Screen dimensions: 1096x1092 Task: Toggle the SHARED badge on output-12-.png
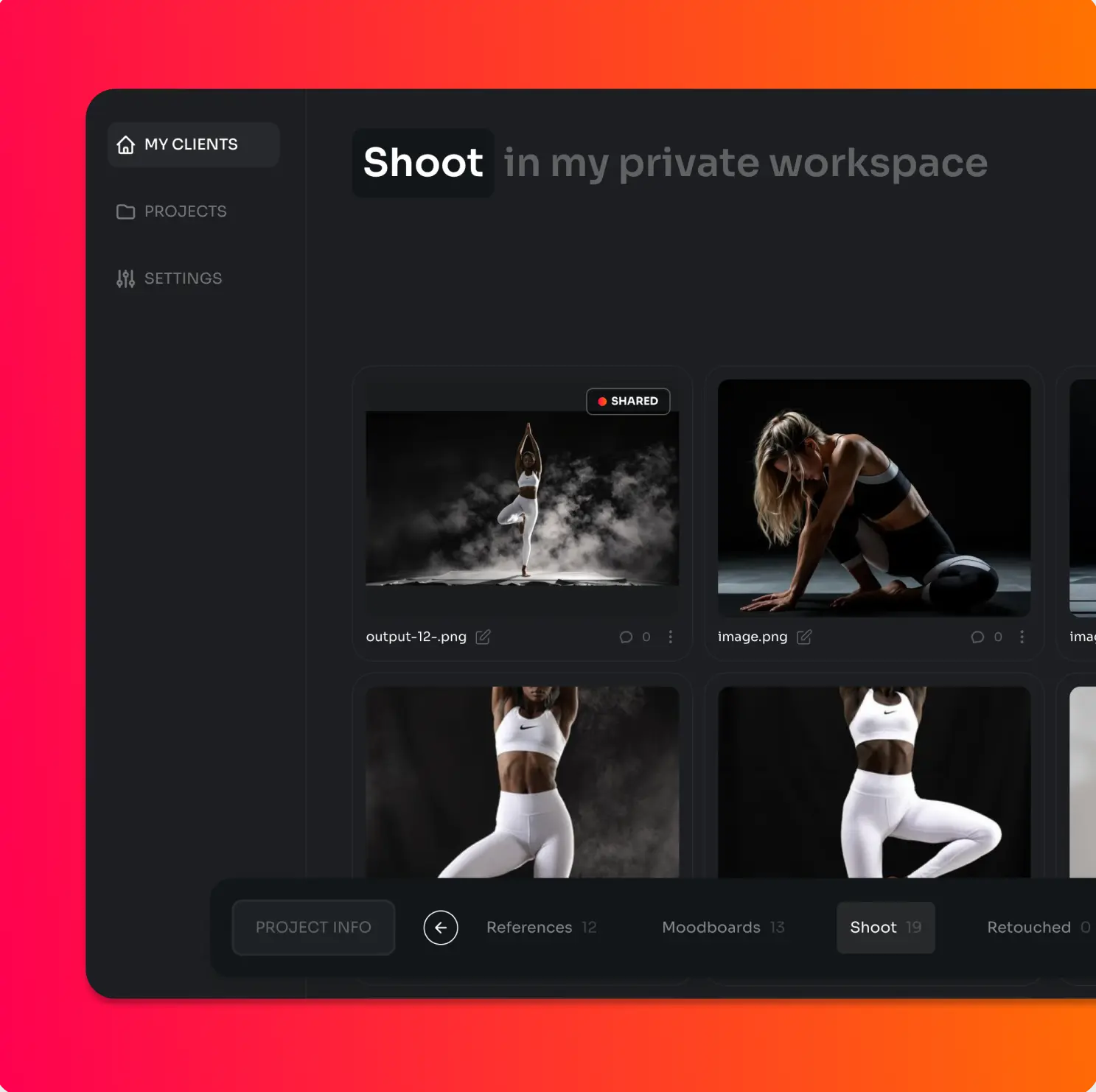(628, 401)
